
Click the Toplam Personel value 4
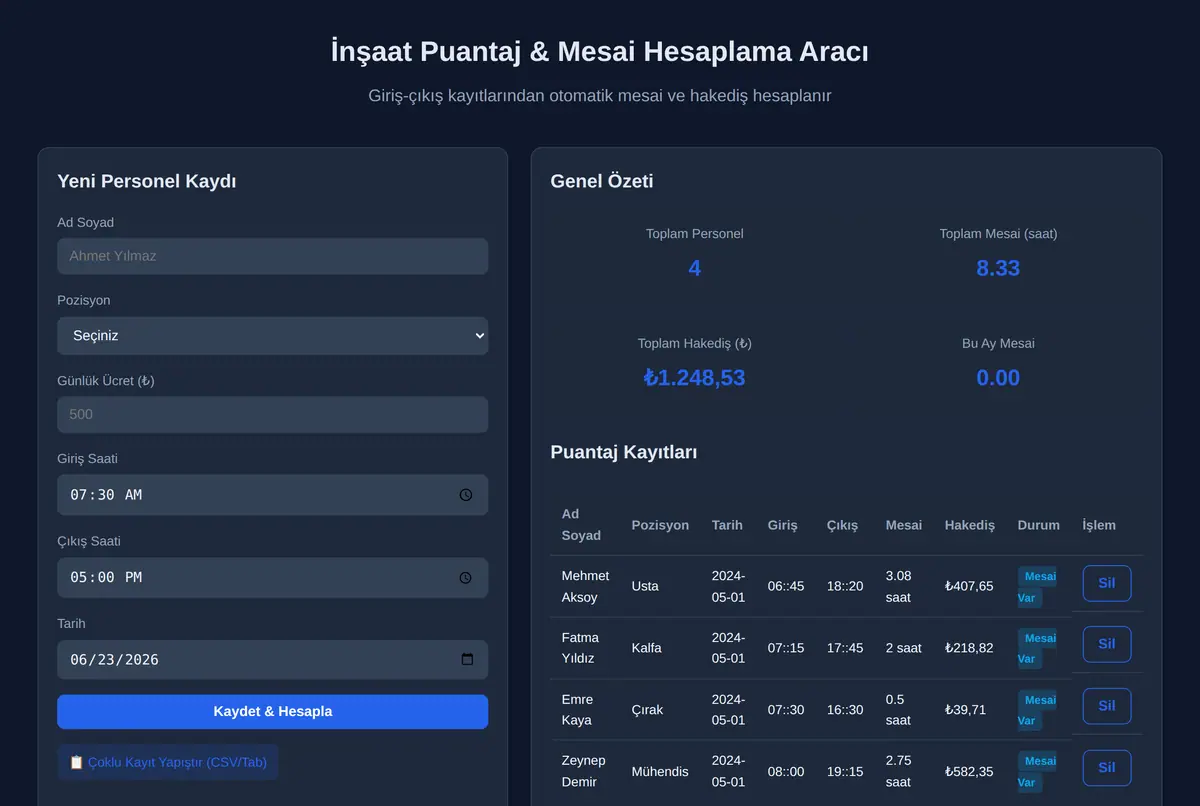coord(695,268)
